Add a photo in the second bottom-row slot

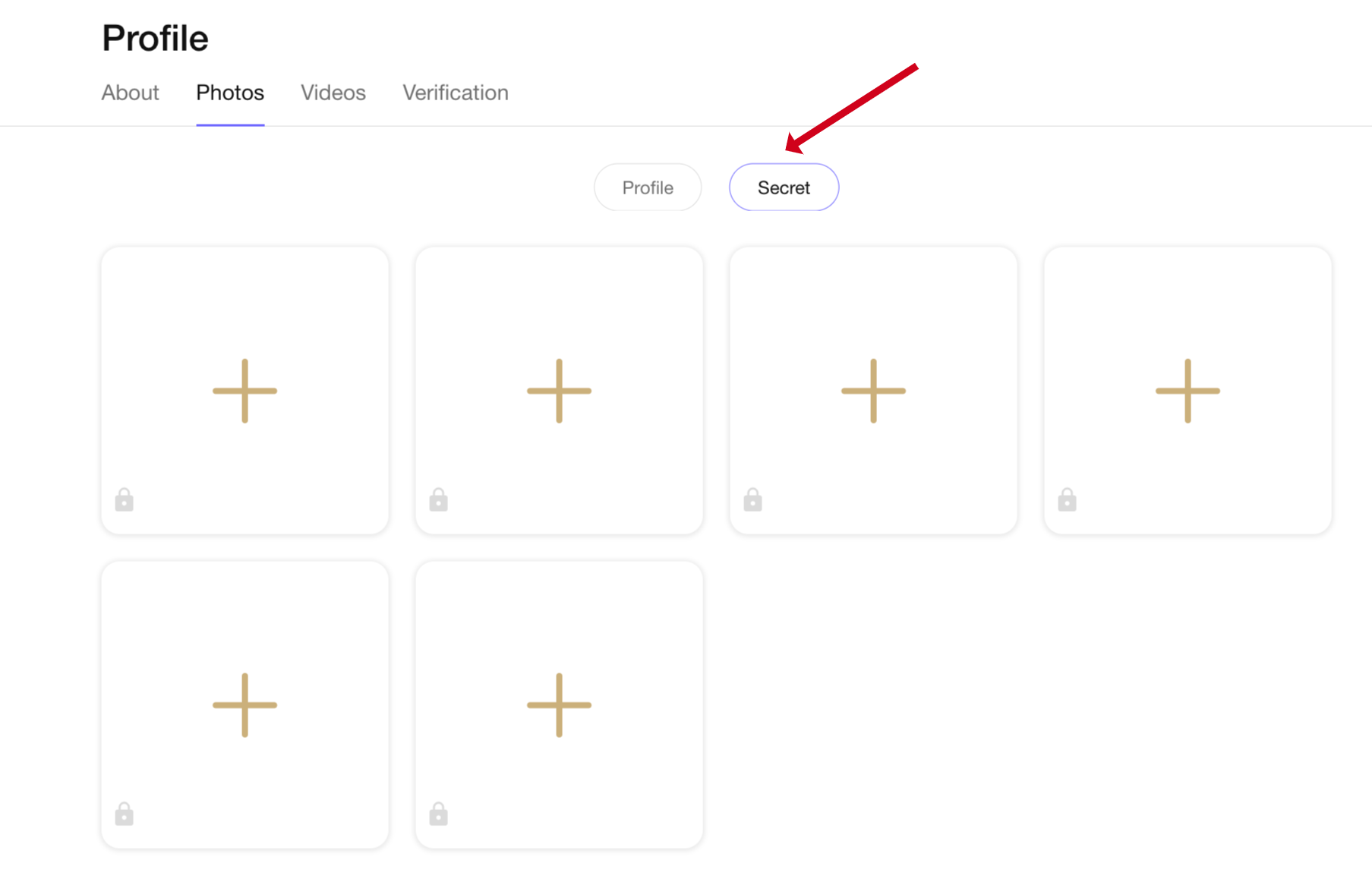[559, 705]
